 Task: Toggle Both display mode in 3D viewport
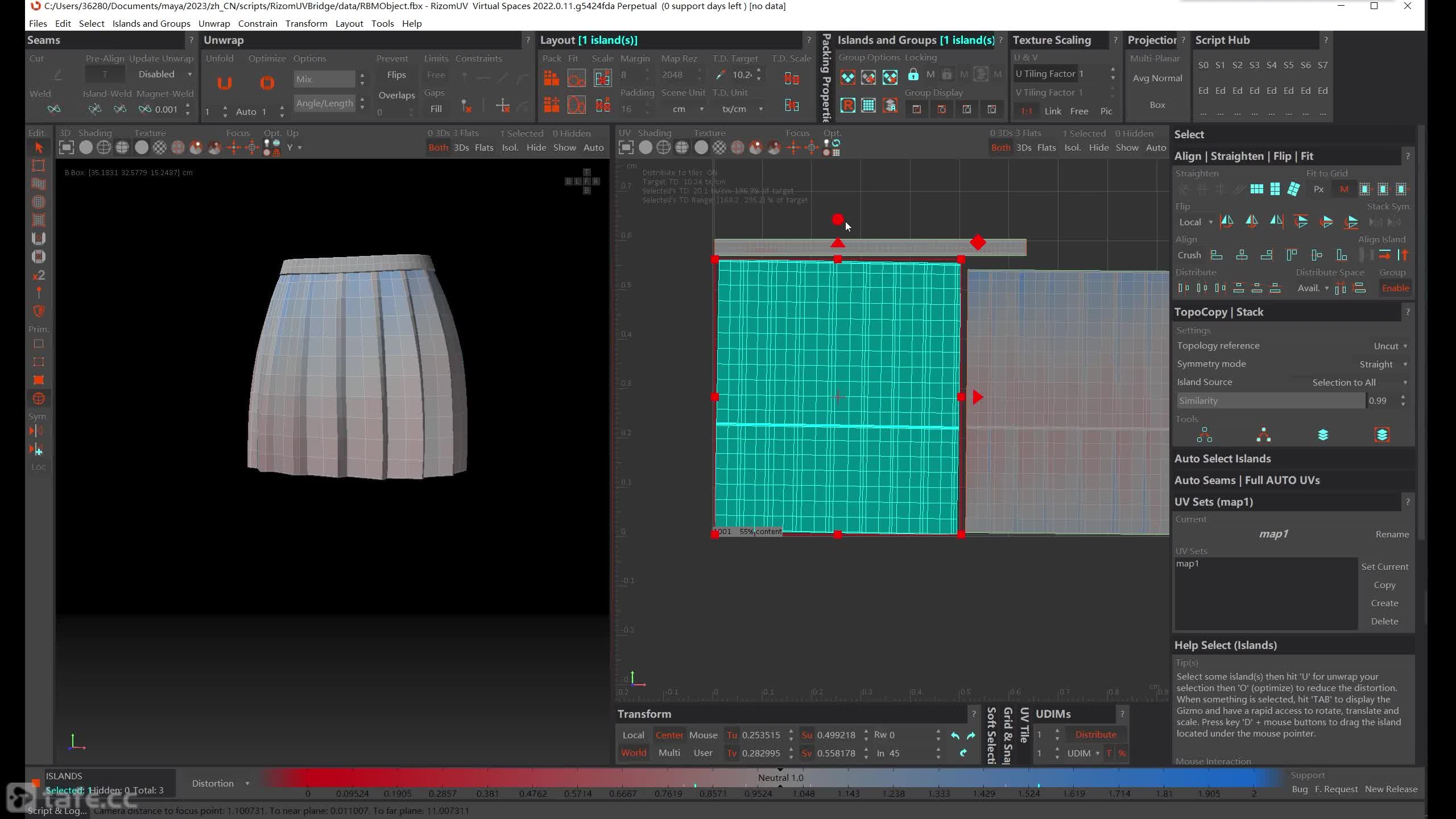point(438,147)
